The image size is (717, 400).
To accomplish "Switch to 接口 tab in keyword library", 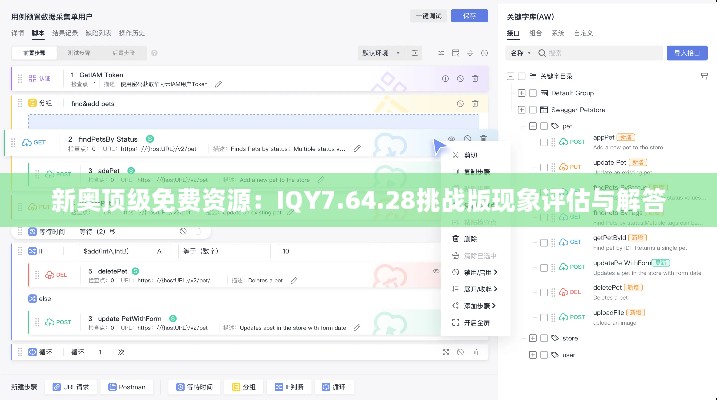I will coord(513,33).
